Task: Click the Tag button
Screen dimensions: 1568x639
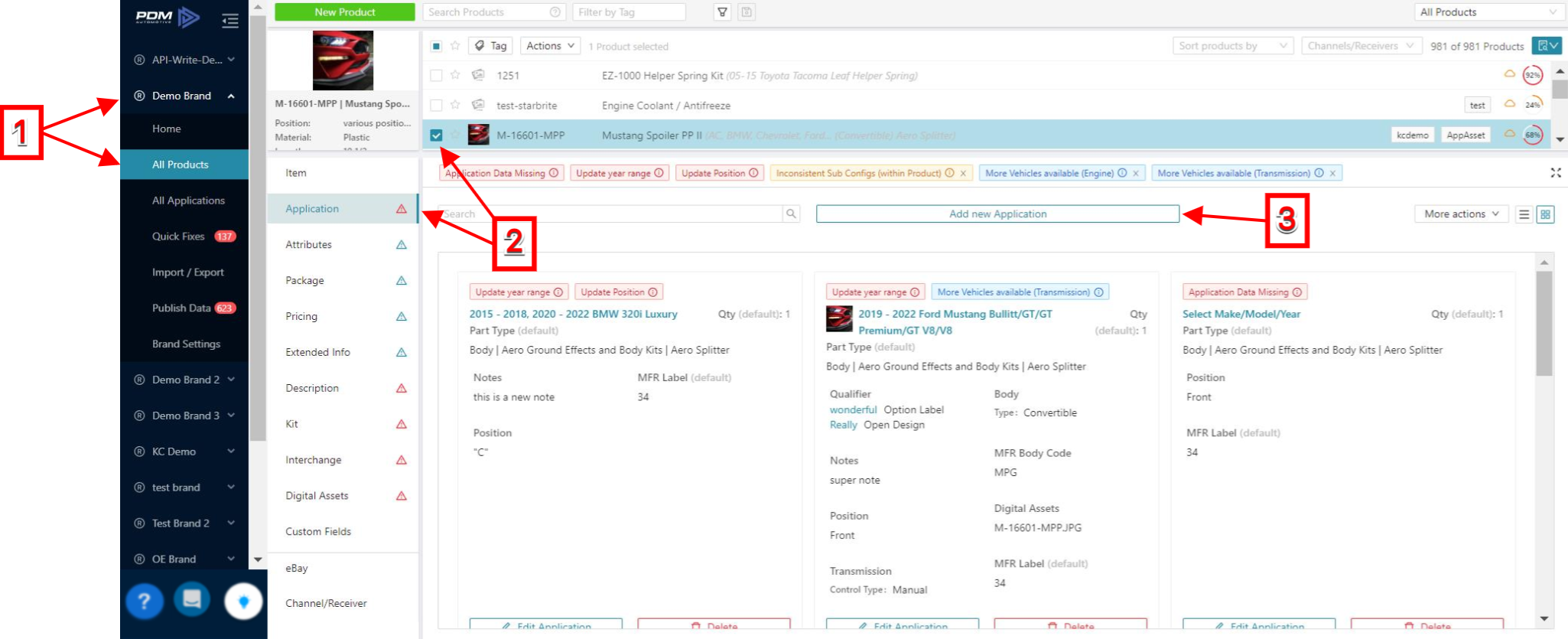Action: (x=490, y=46)
